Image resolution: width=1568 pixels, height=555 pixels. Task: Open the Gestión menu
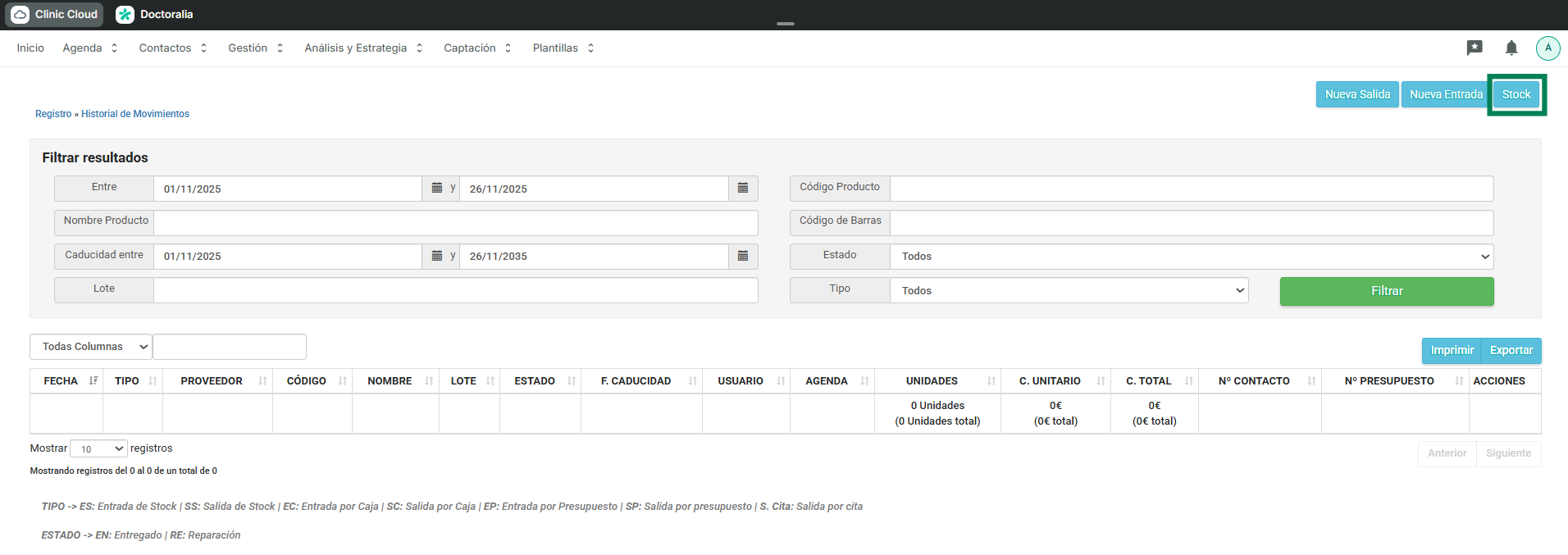coord(255,48)
